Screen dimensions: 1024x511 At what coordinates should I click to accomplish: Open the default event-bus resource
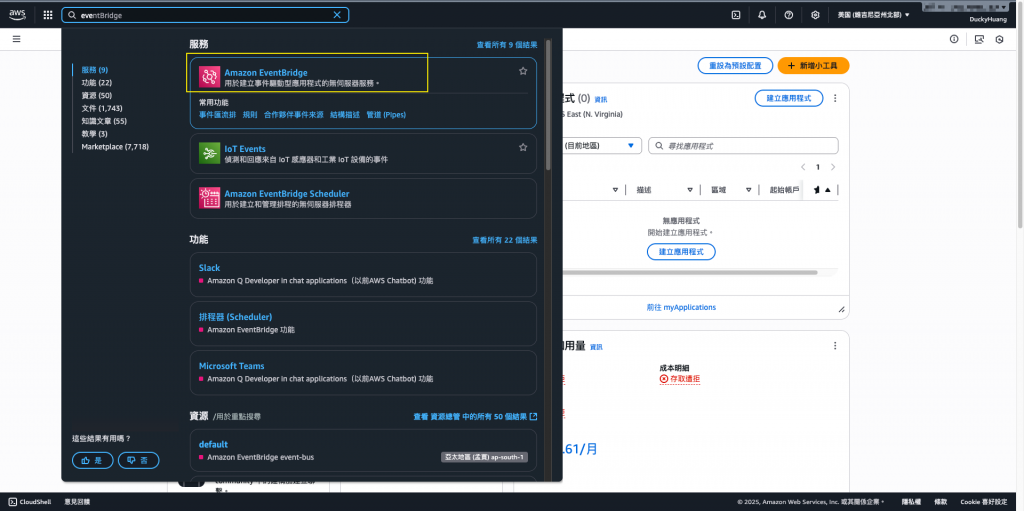(213, 444)
